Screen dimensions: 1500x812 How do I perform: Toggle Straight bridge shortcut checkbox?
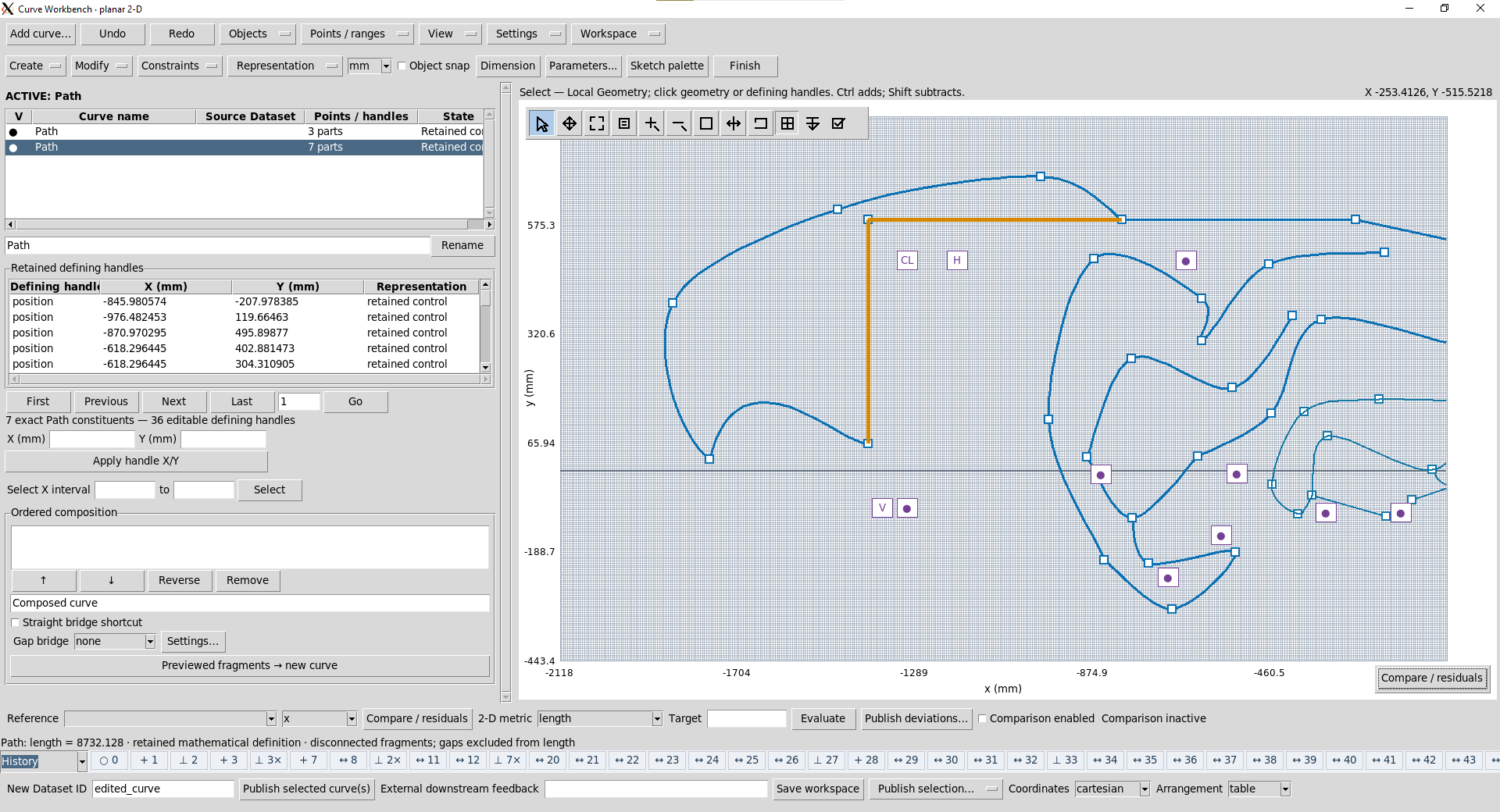pos(16,623)
